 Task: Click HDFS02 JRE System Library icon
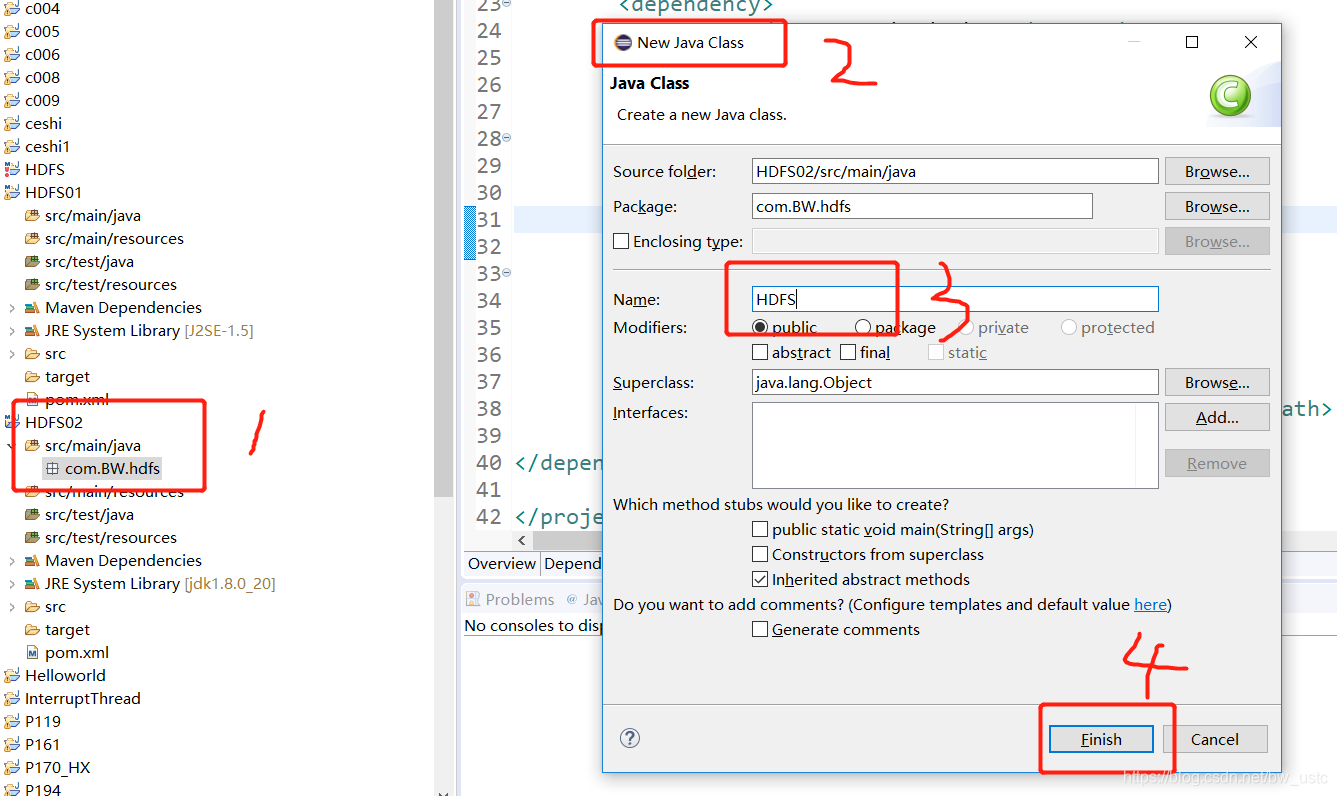coord(32,583)
